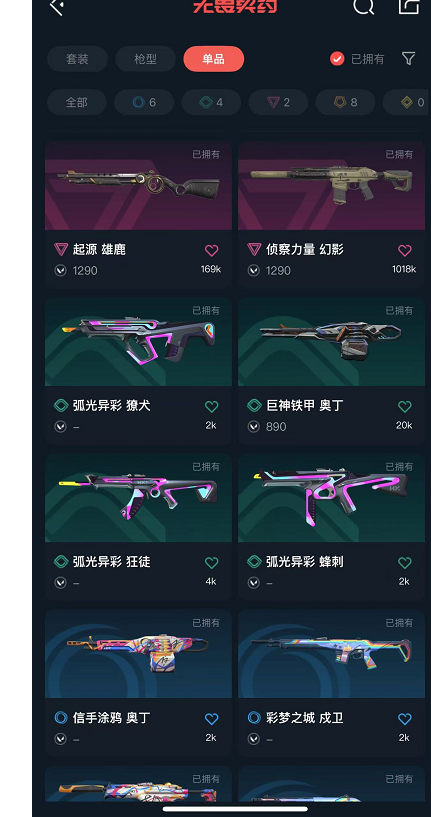The height and width of the screenshot is (817, 431).
Task: Like the 彩梦之城 戍卫 blue heart
Action: point(404,719)
